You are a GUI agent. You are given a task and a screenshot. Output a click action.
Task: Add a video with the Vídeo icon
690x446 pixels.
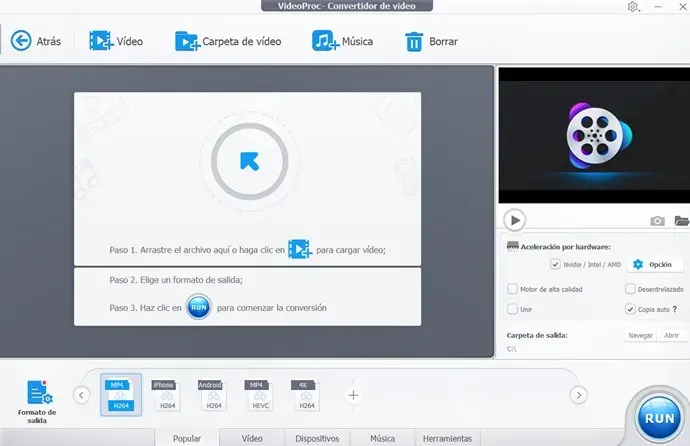coord(101,41)
